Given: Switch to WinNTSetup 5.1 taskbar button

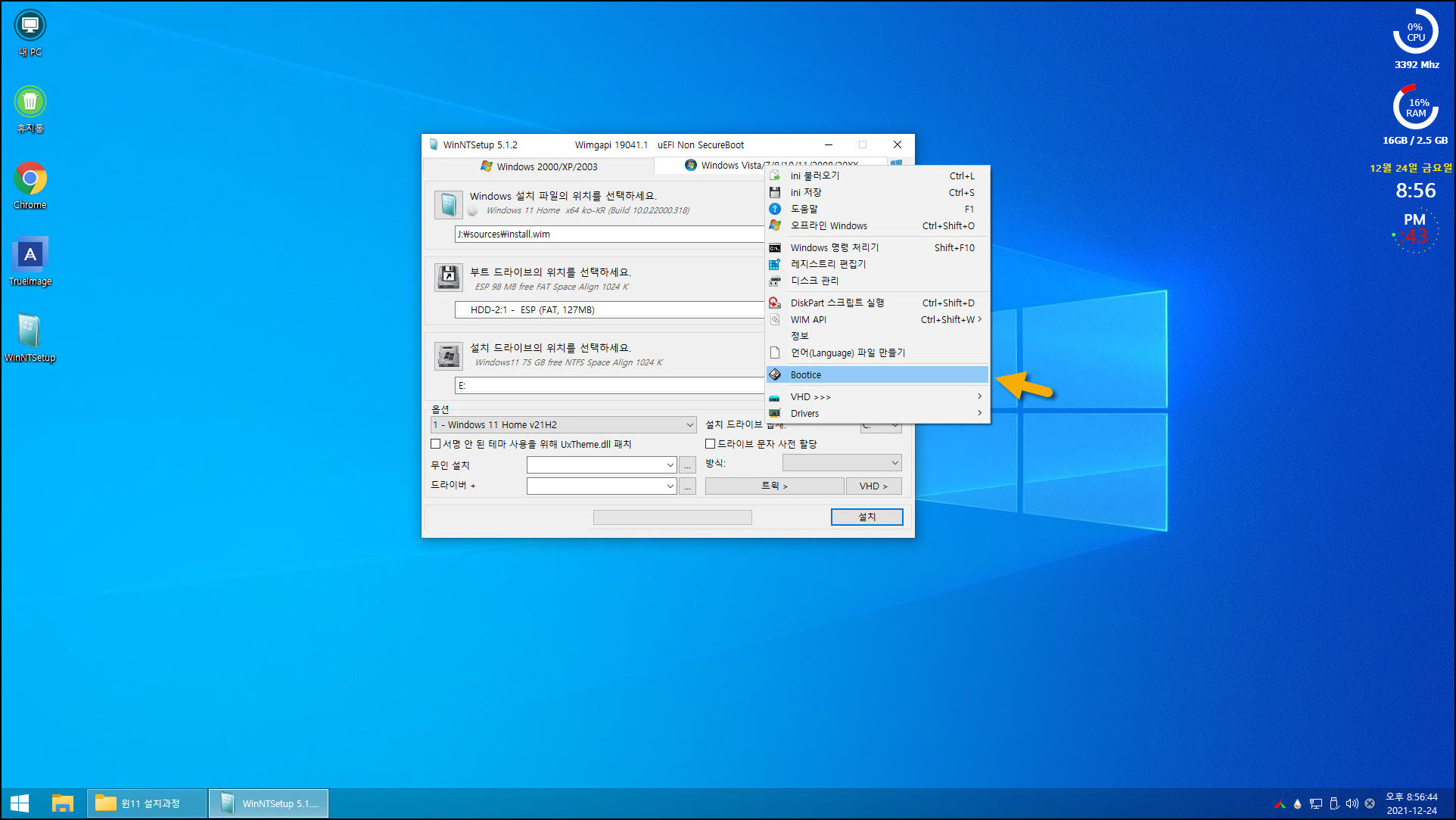Looking at the screenshot, I should click(x=269, y=803).
